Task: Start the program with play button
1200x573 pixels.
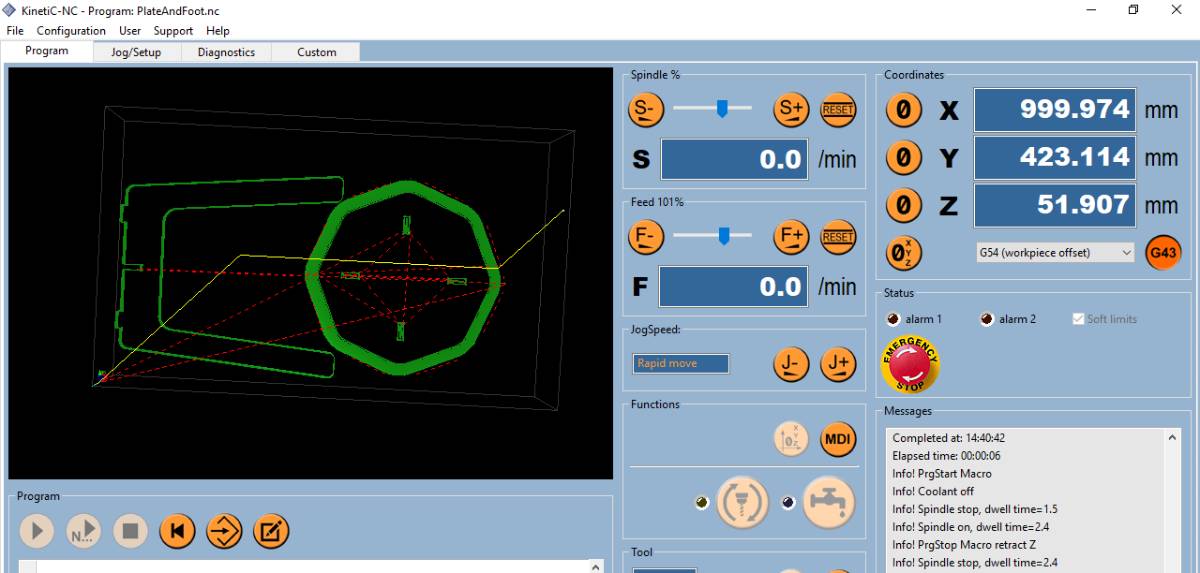Action: tap(36, 531)
